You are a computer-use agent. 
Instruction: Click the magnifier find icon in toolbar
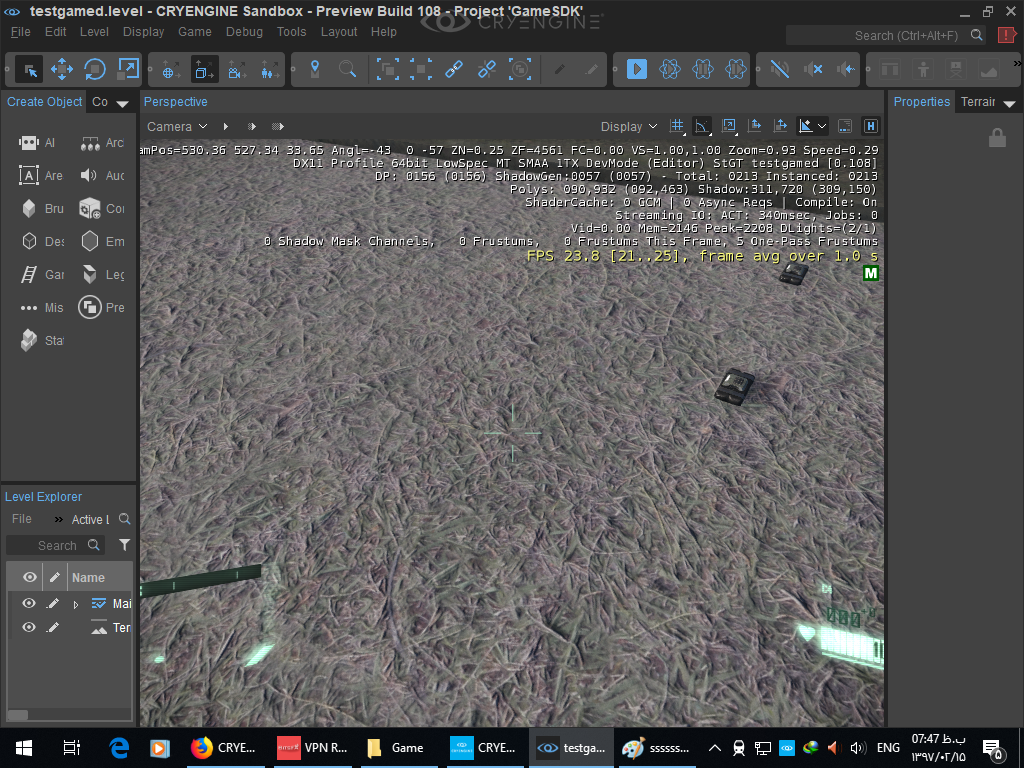(x=347, y=69)
